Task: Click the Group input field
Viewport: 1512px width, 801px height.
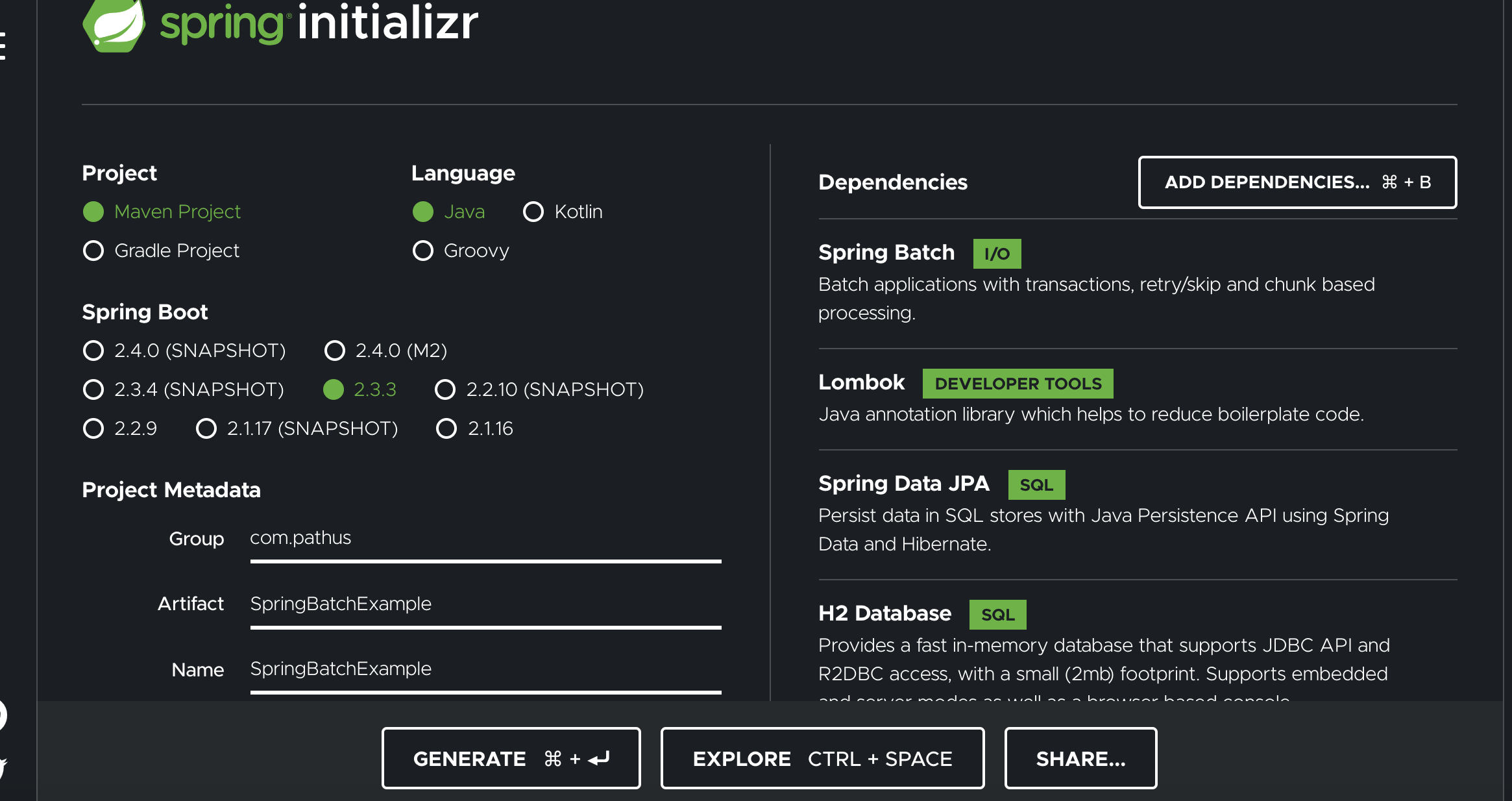Action: tap(485, 539)
